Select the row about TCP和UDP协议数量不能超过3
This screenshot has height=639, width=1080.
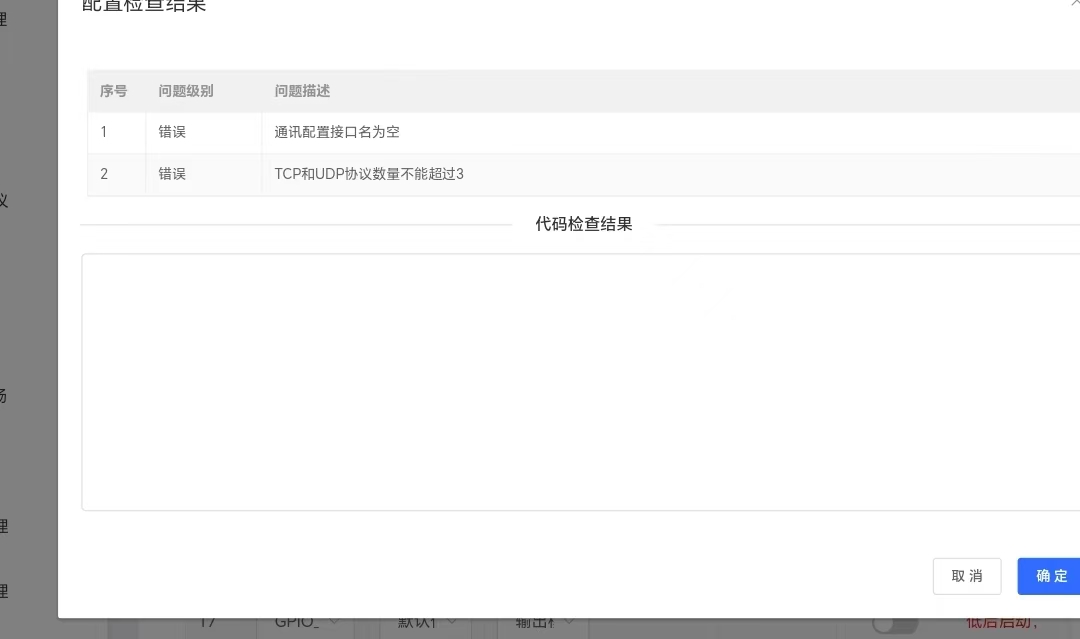pyautogui.click(x=370, y=173)
